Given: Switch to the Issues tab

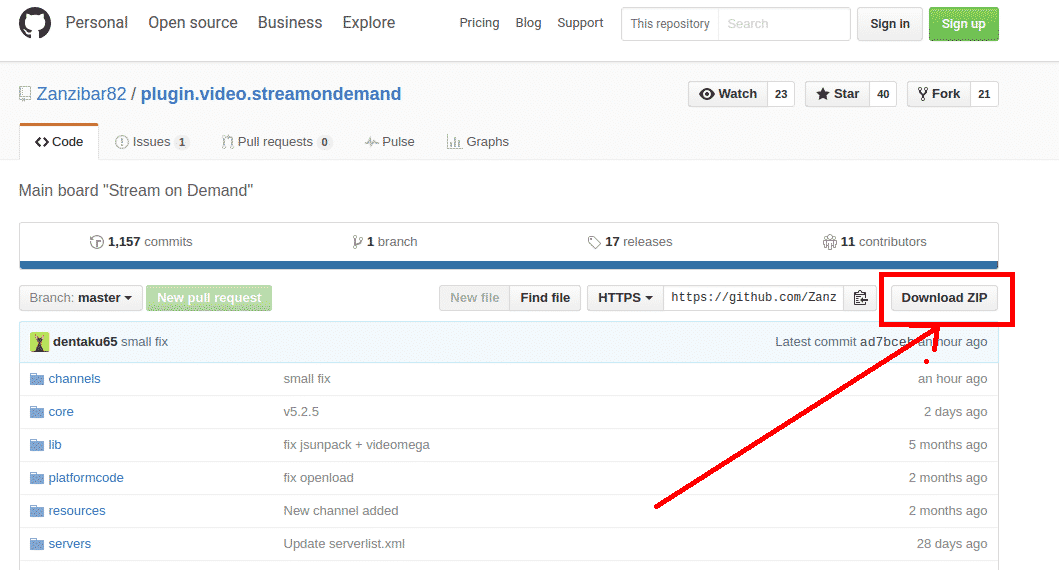Looking at the screenshot, I should pyautogui.click(x=151, y=142).
